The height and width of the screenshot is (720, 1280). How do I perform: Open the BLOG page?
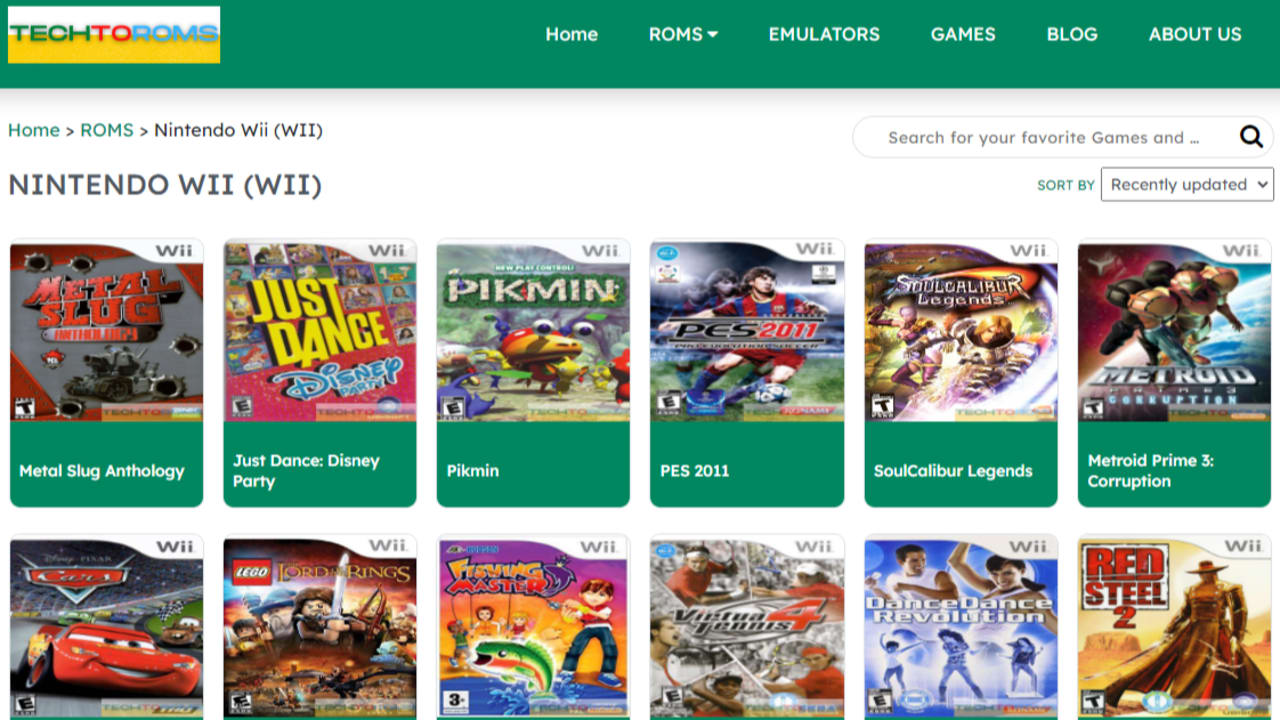[x=1072, y=34]
